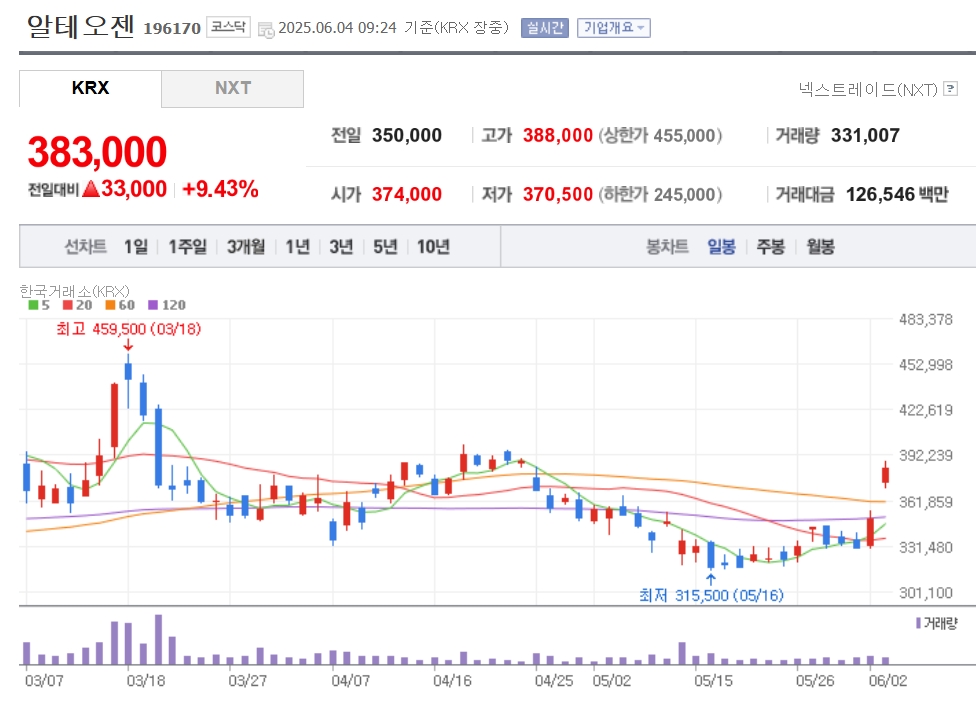Click the 상한가 455,000 text
The image size is (976, 719).
660,136
